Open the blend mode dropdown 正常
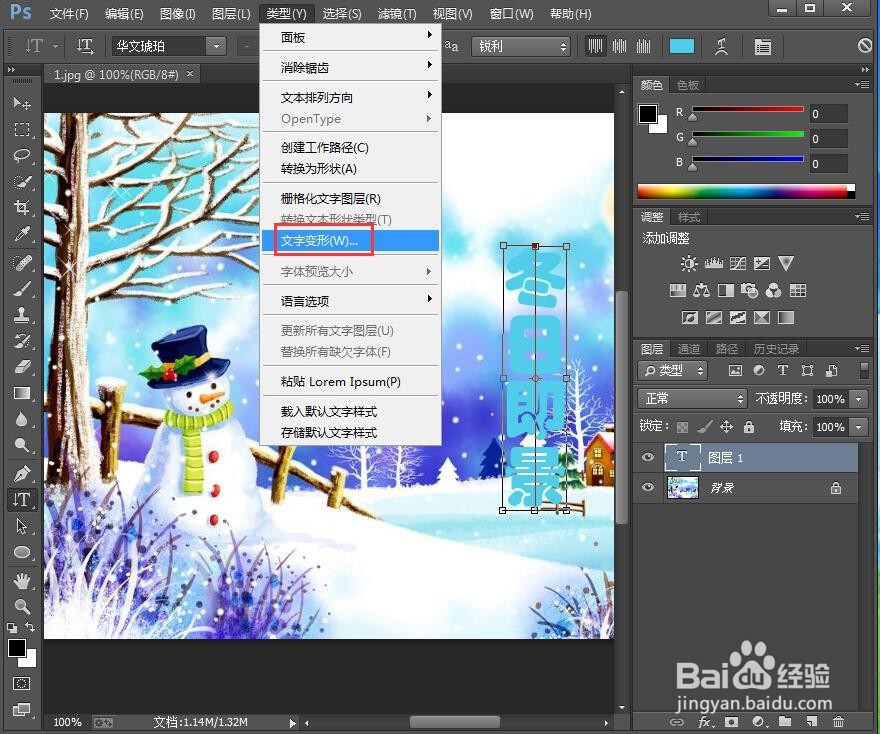 692,398
